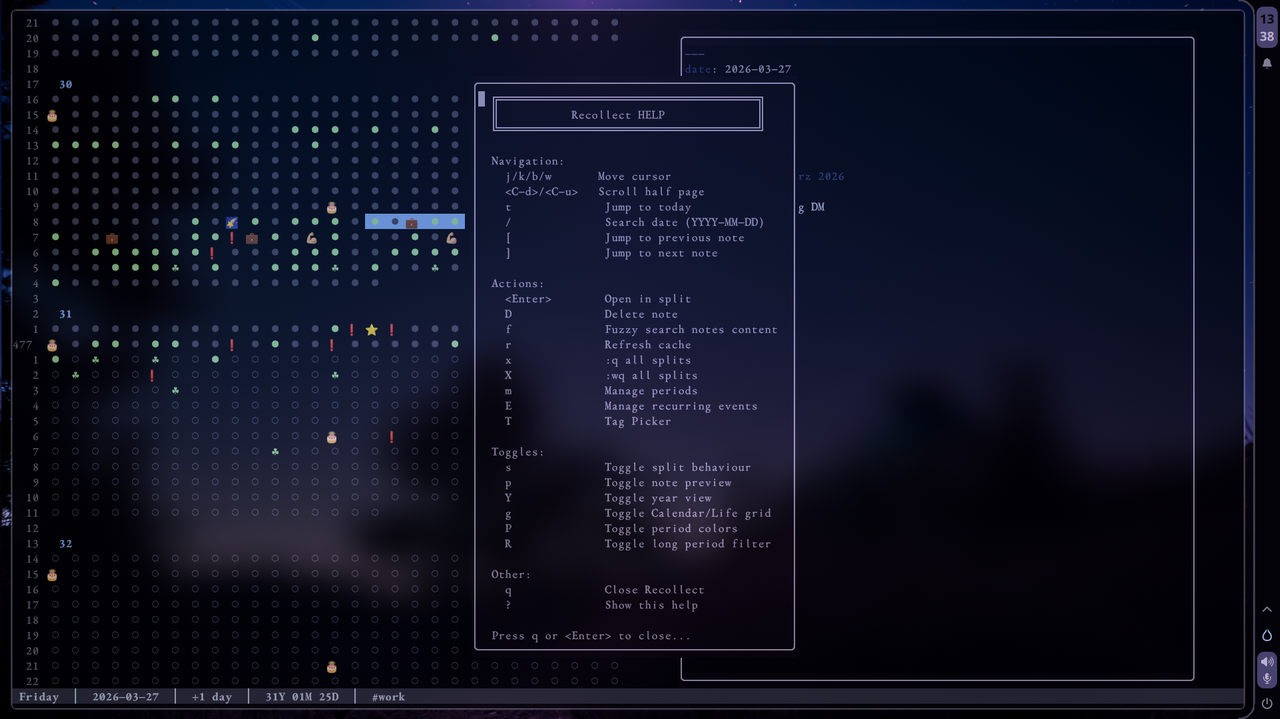Click the 'Move cursor' help entry
This screenshot has width=1280, height=719.
tap(634, 176)
